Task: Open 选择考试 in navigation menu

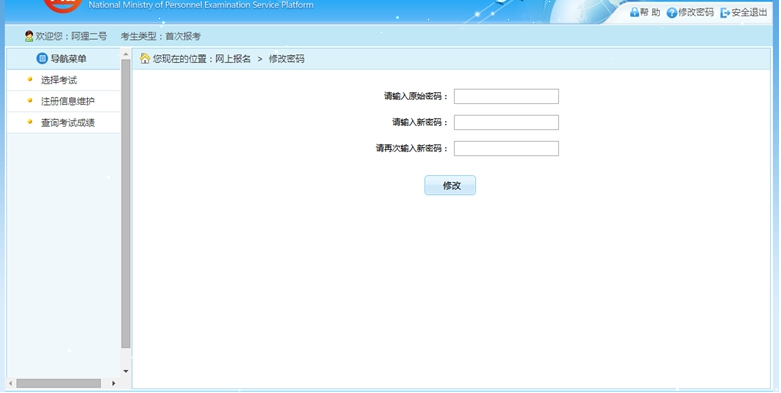Action: (59, 80)
